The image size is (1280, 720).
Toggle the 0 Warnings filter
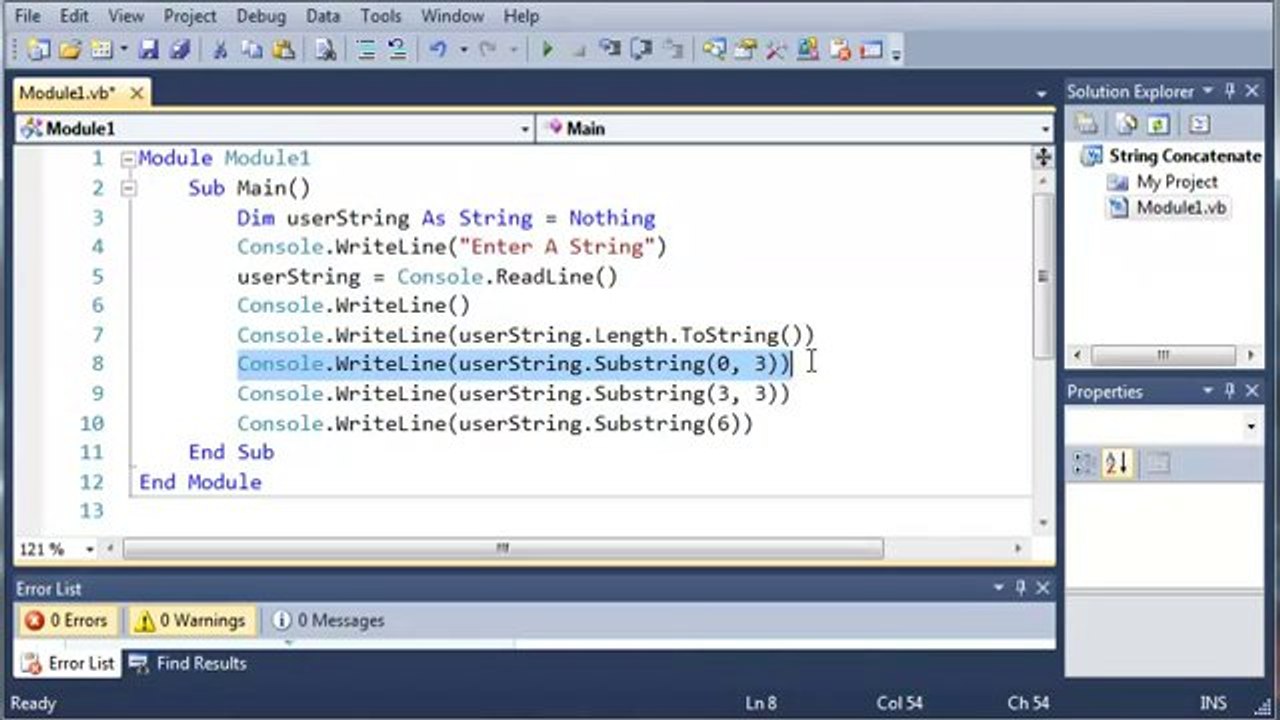[x=190, y=620]
